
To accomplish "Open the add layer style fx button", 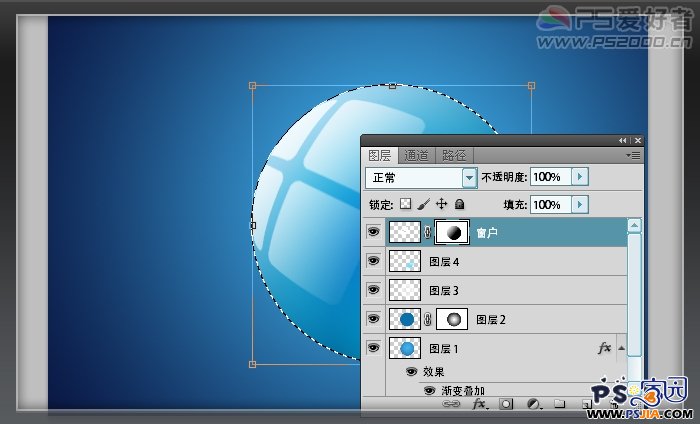I will tap(479, 405).
